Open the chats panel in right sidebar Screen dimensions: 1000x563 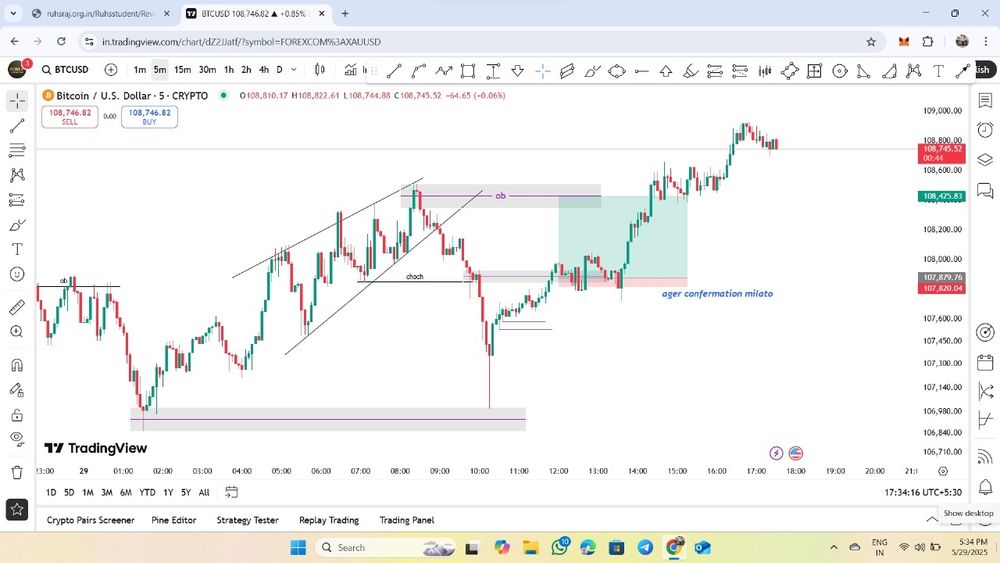click(x=985, y=190)
